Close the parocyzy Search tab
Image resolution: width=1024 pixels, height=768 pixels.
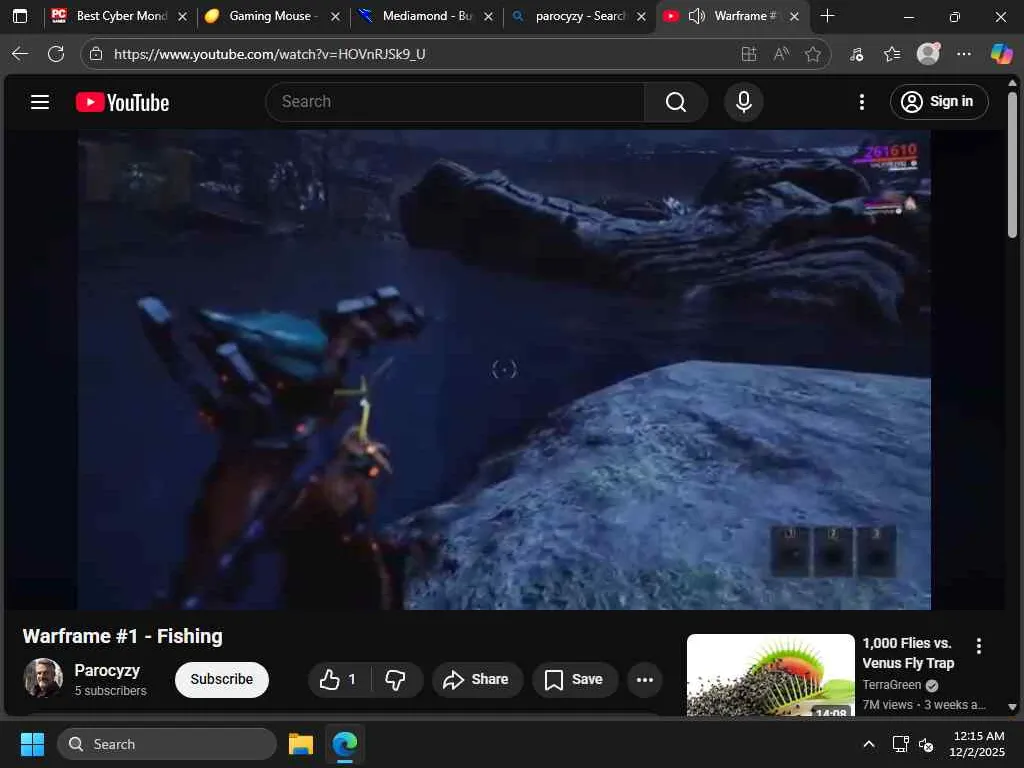point(641,16)
